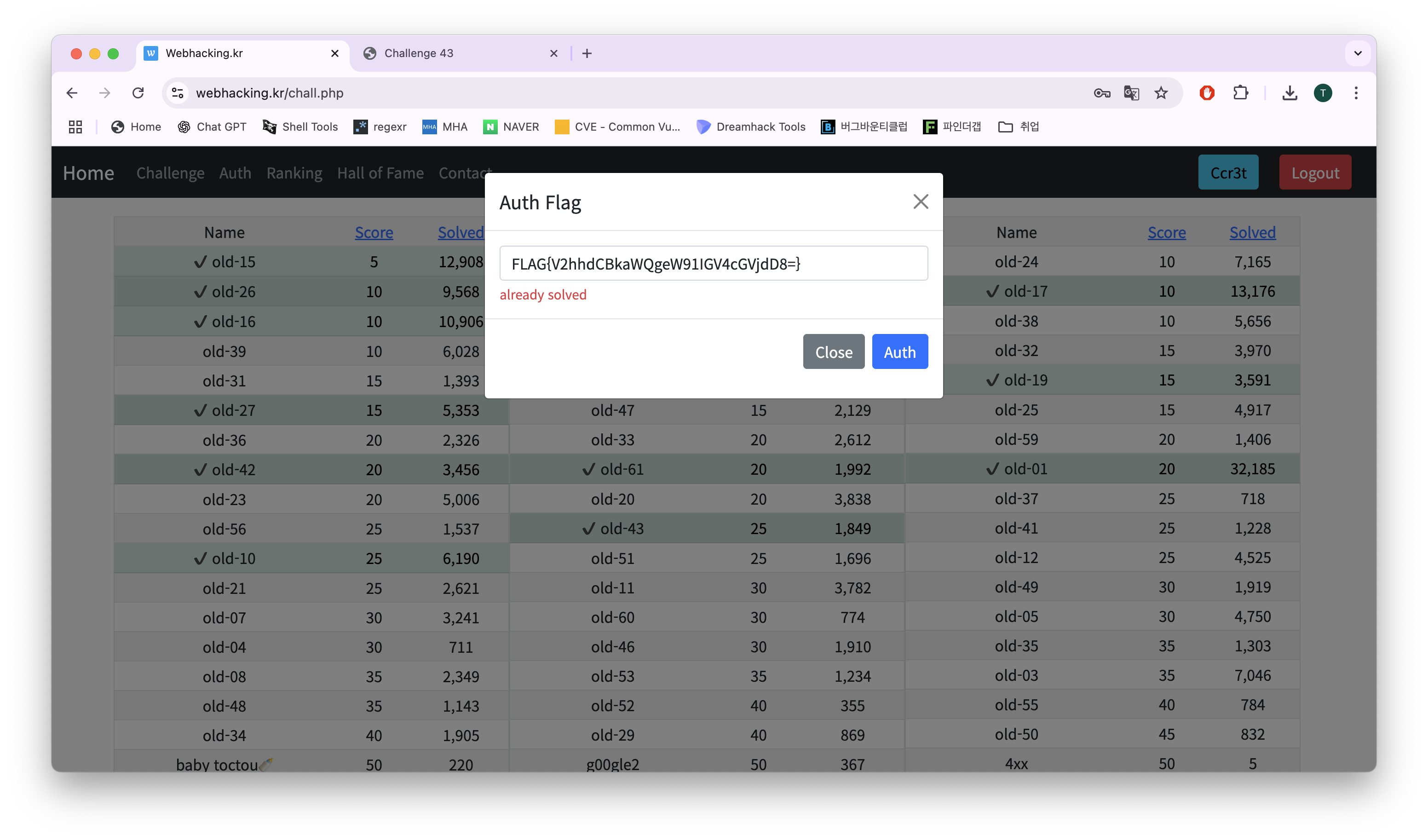Screen dimensions: 1428x840
Task: Open a new tab with plus button
Action: 587,53
